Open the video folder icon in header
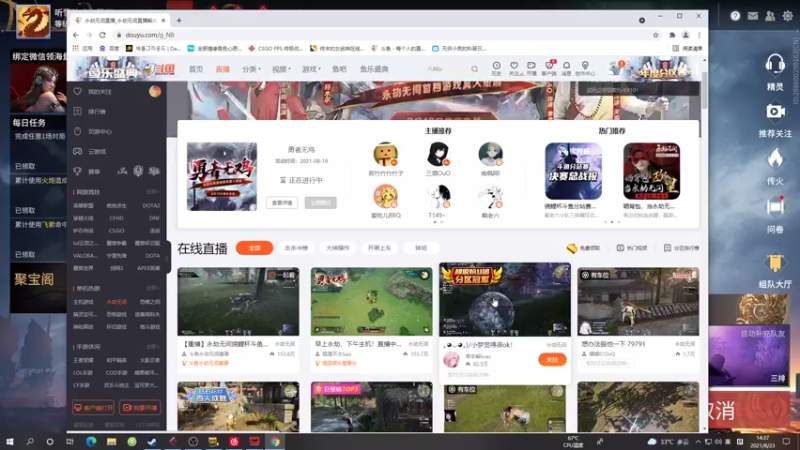 tap(532, 65)
